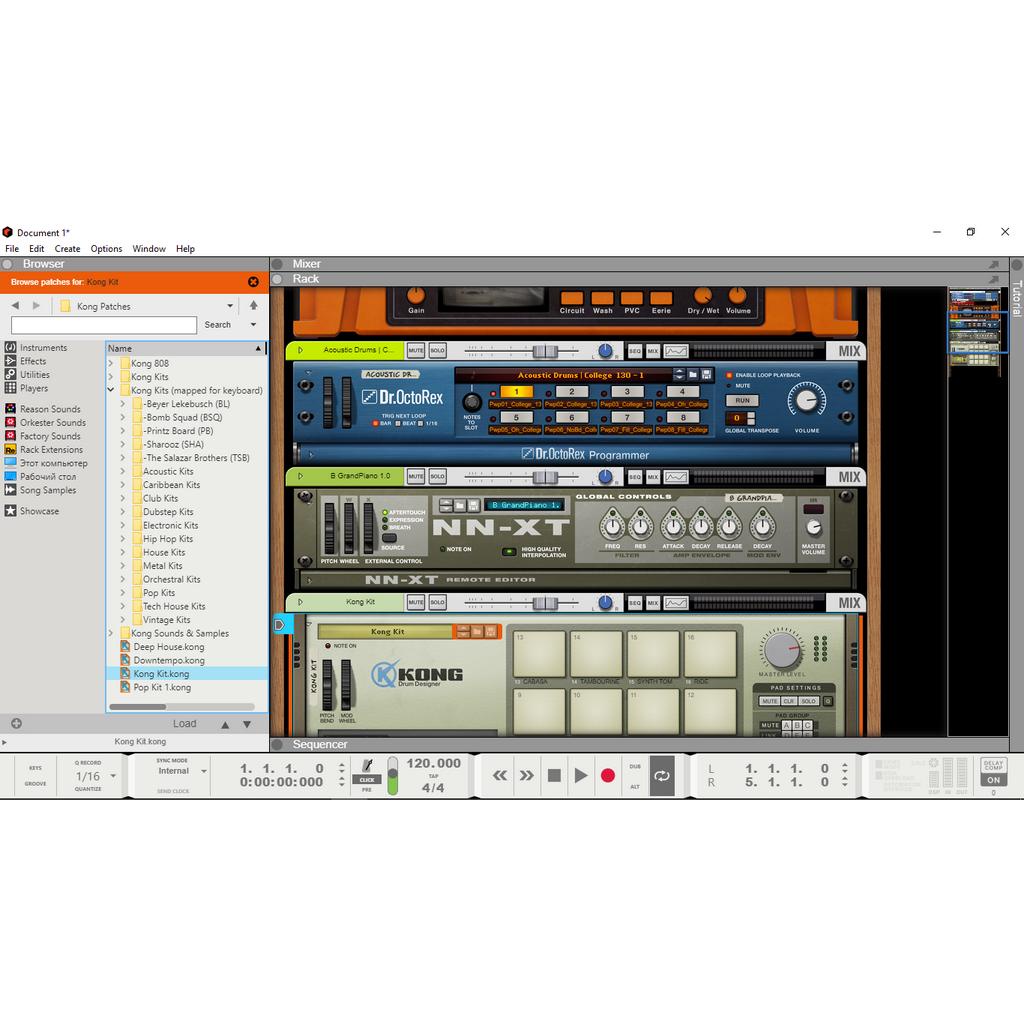Mute the Acoustic Drums mix channel
The height and width of the screenshot is (1024, 1024).
(x=415, y=351)
